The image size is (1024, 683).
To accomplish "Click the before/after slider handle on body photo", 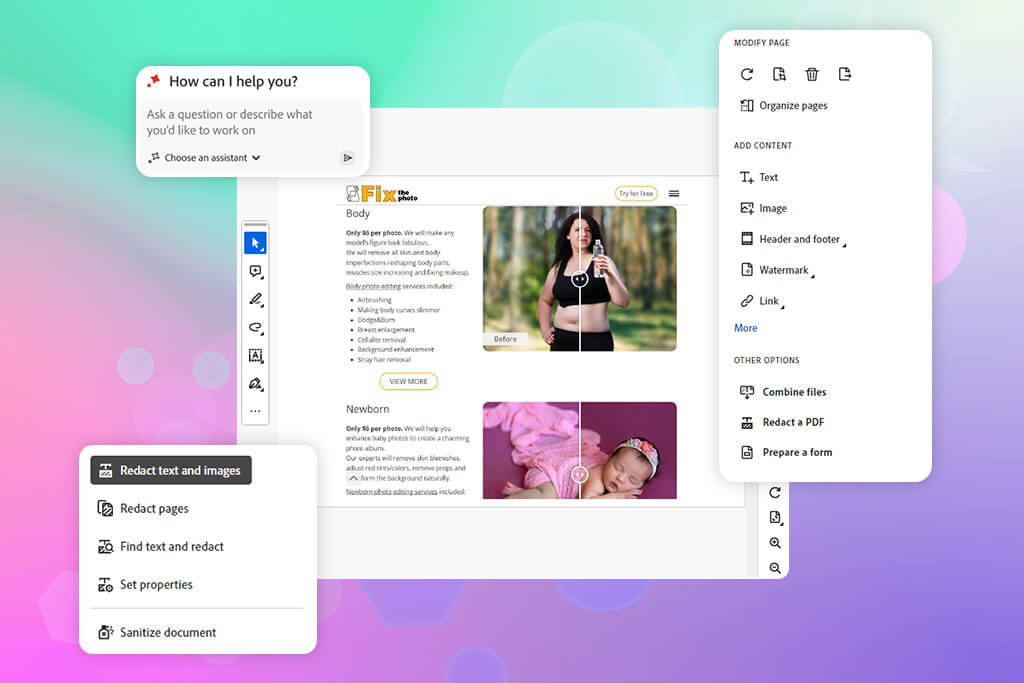I will (x=579, y=279).
